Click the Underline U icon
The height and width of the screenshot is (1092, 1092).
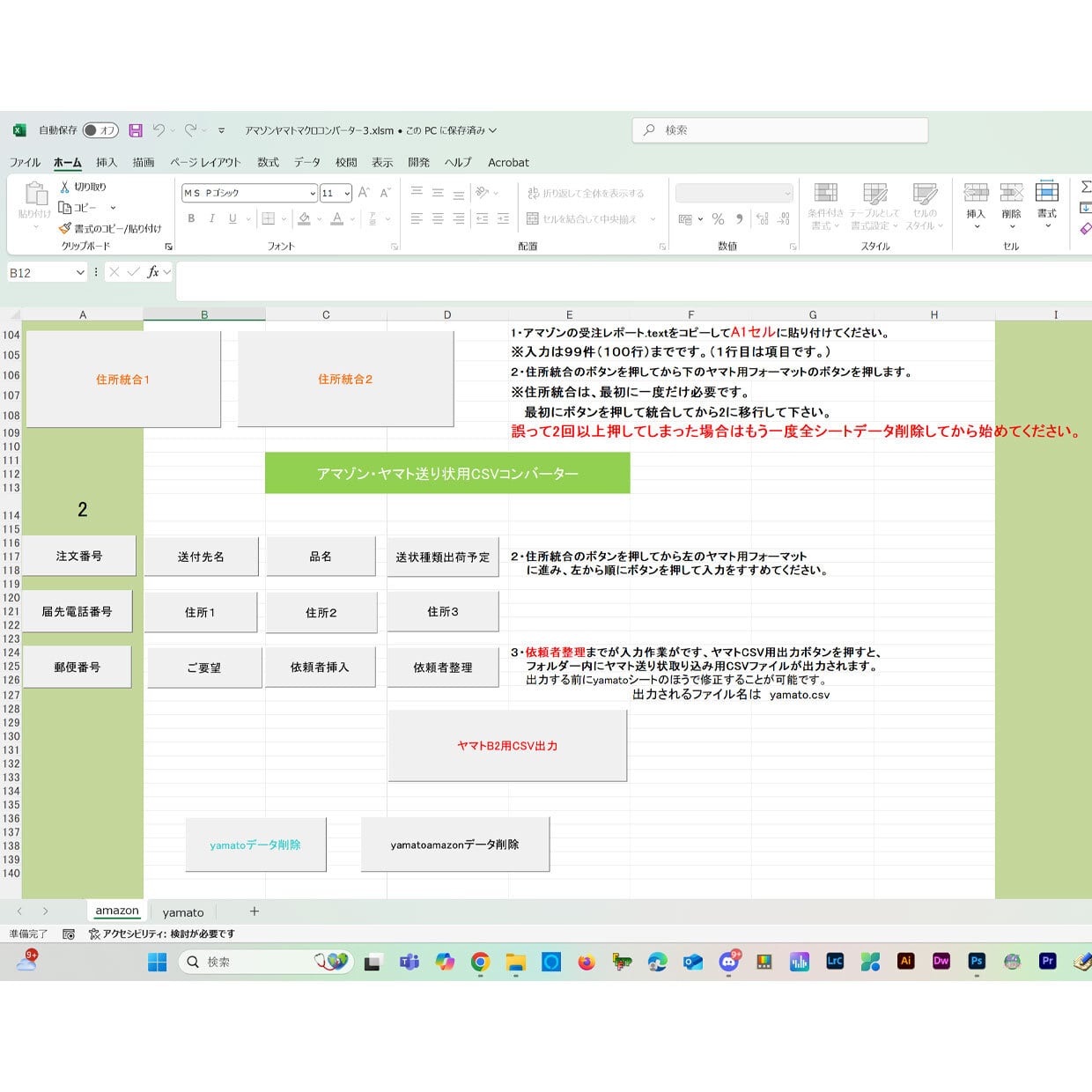[x=232, y=218]
